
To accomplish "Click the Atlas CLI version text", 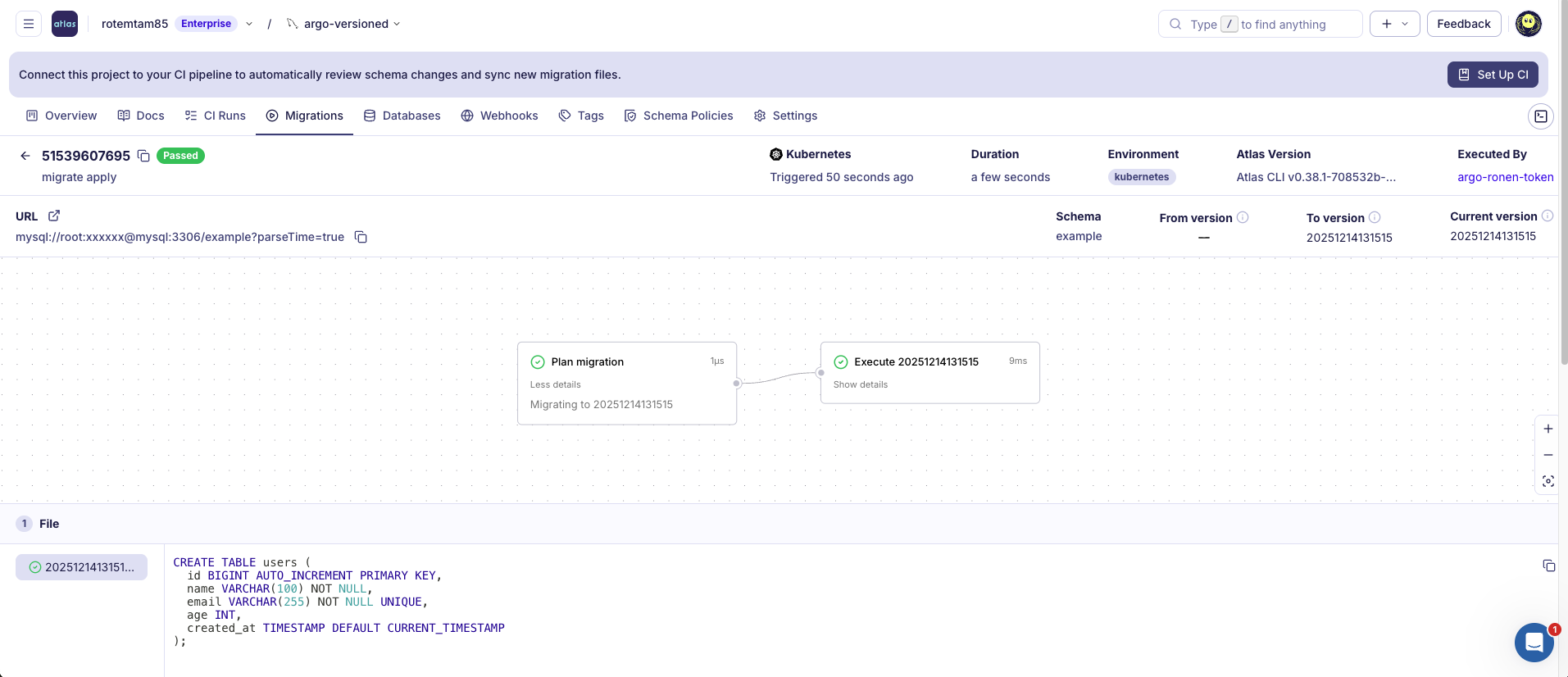I will pyautogui.click(x=1316, y=177).
